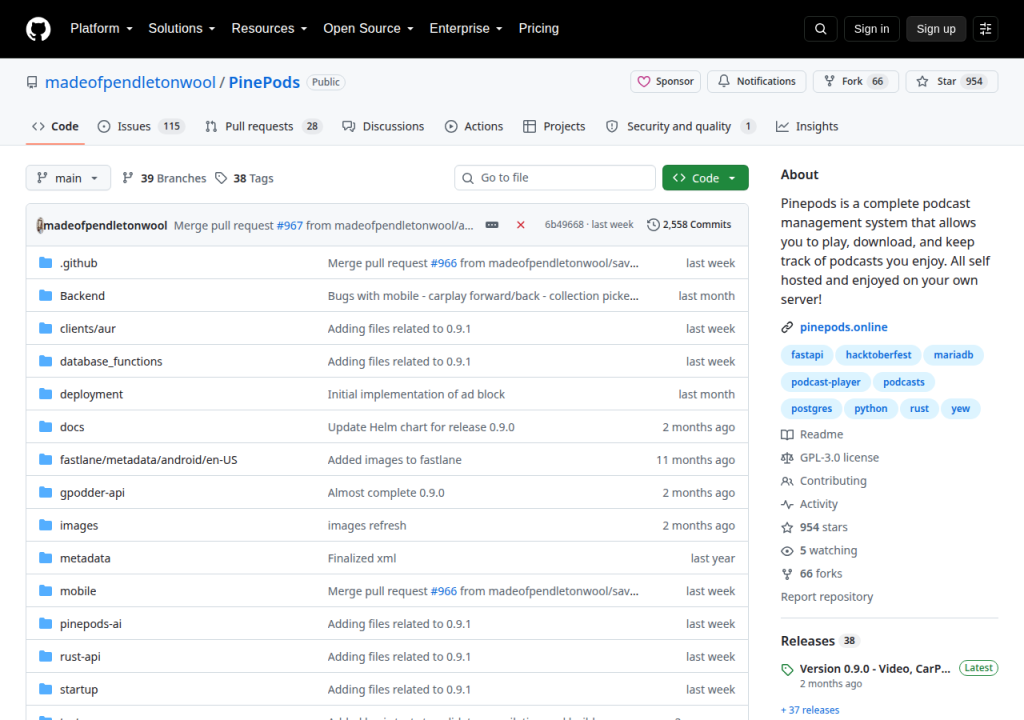Open commit hash 6b49668
This screenshot has width=1024, height=720.
point(564,225)
